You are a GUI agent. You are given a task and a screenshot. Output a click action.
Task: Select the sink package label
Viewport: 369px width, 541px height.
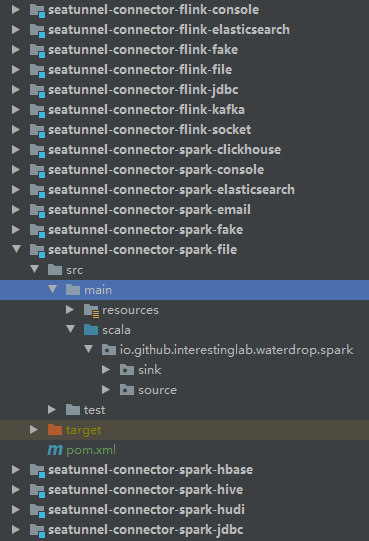[x=149, y=370]
